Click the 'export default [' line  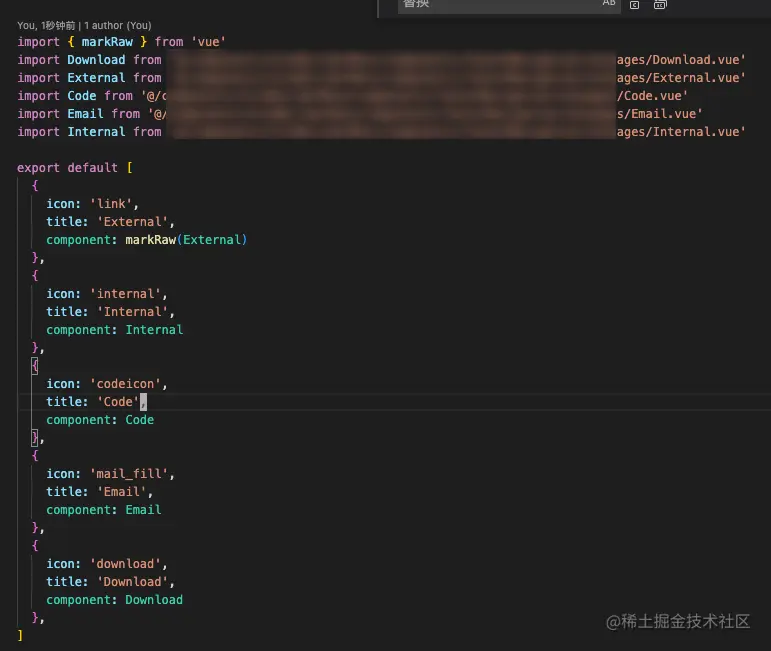75,168
